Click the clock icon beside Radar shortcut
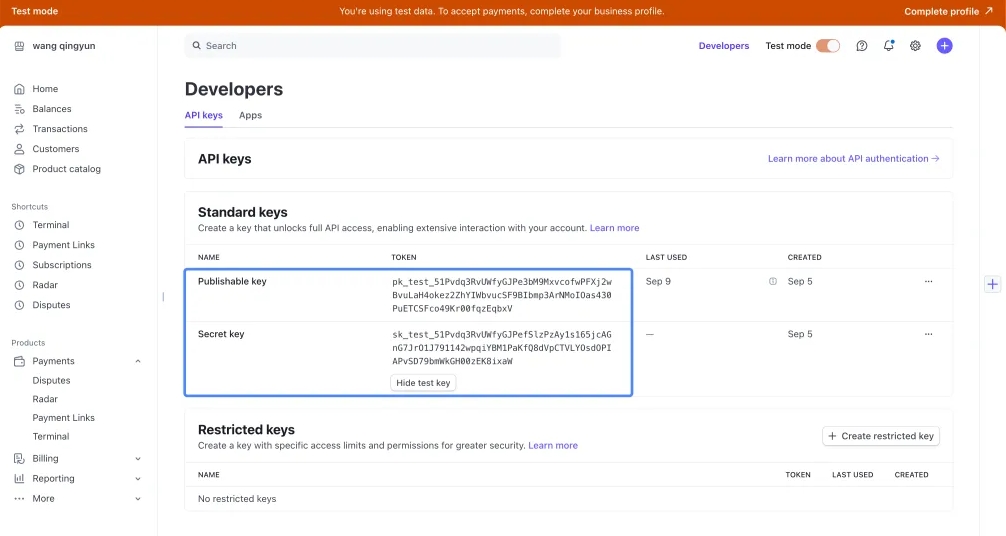The width and height of the screenshot is (1006, 536). [x=19, y=285]
